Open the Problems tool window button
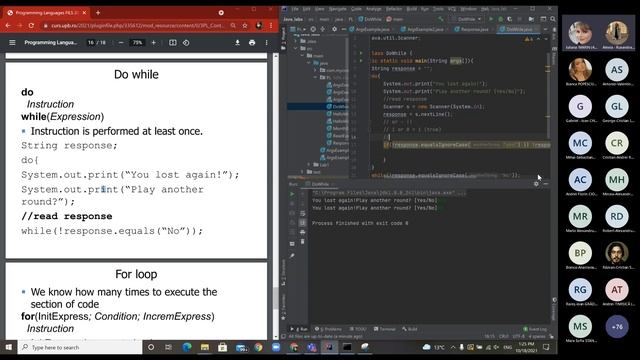 (x=328, y=329)
